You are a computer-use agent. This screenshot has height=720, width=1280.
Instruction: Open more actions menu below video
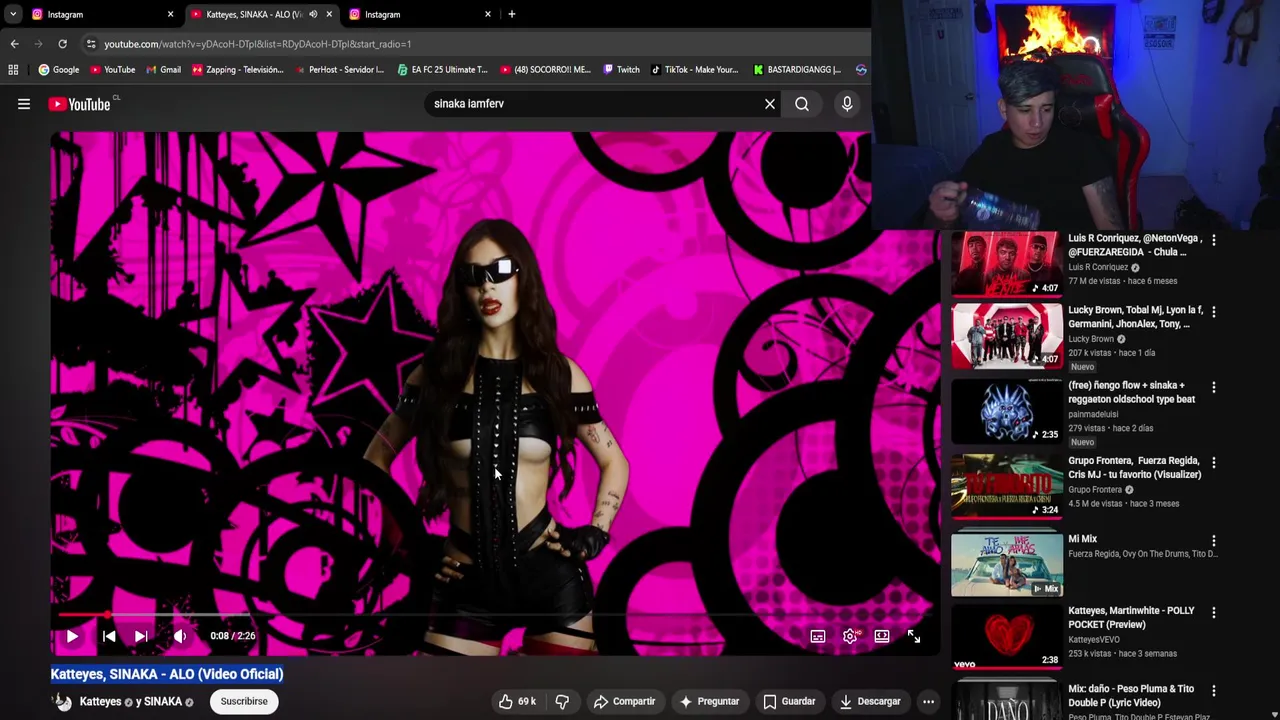(x=928, y=701)
